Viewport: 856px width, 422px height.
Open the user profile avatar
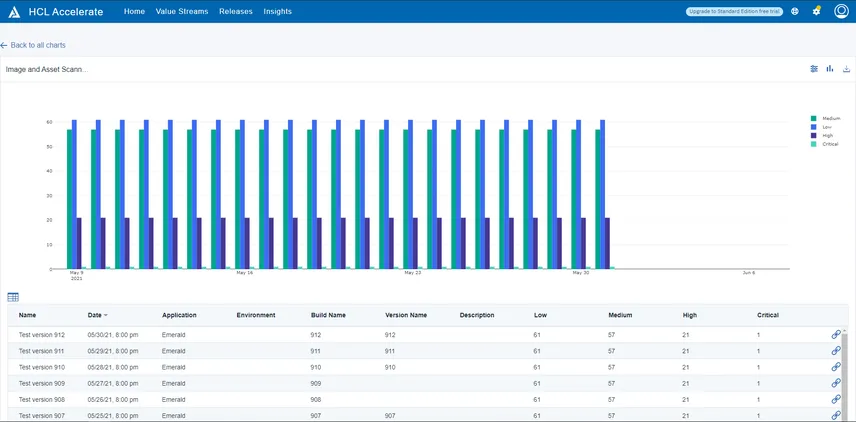point(841,11)
